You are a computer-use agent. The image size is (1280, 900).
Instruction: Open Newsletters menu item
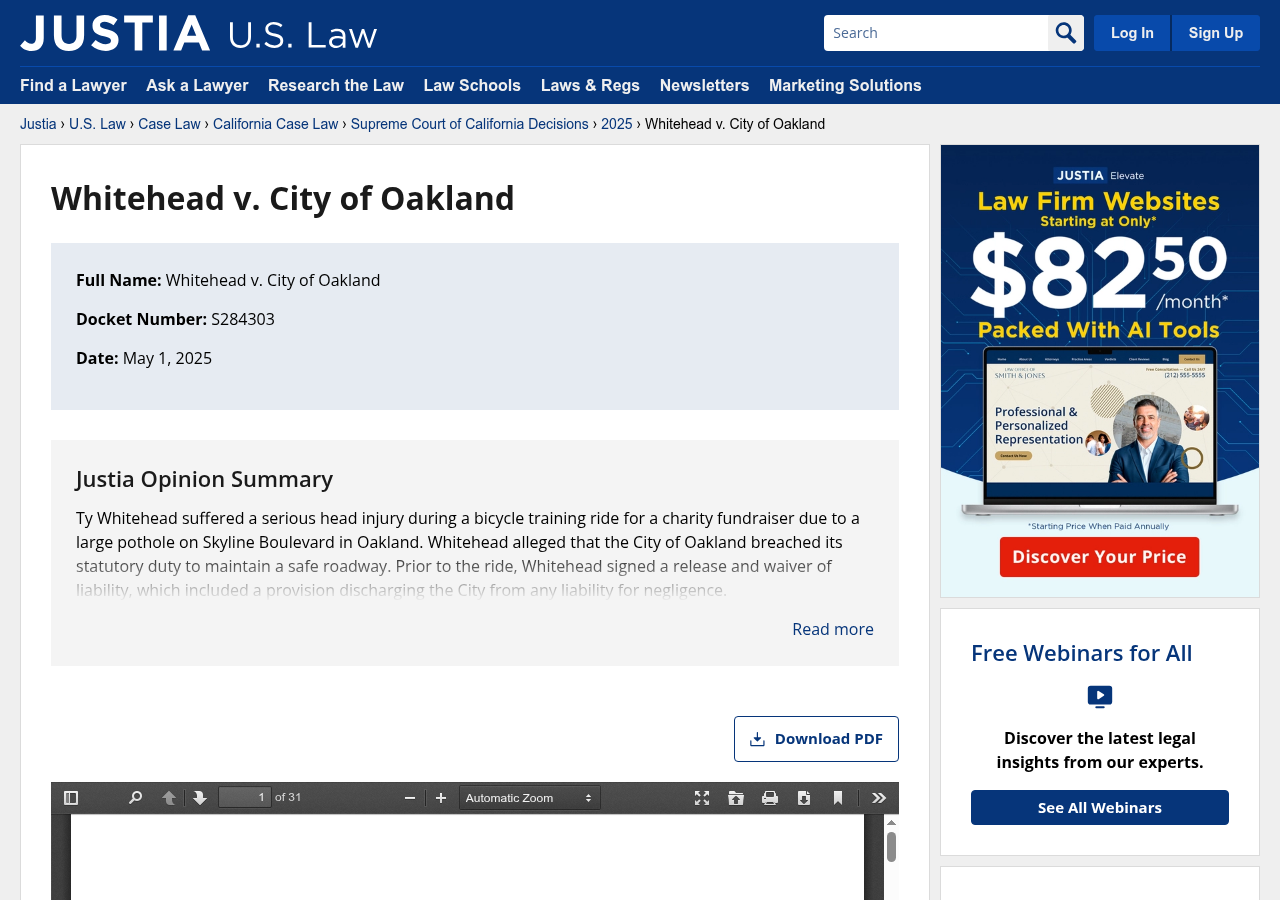704,86
